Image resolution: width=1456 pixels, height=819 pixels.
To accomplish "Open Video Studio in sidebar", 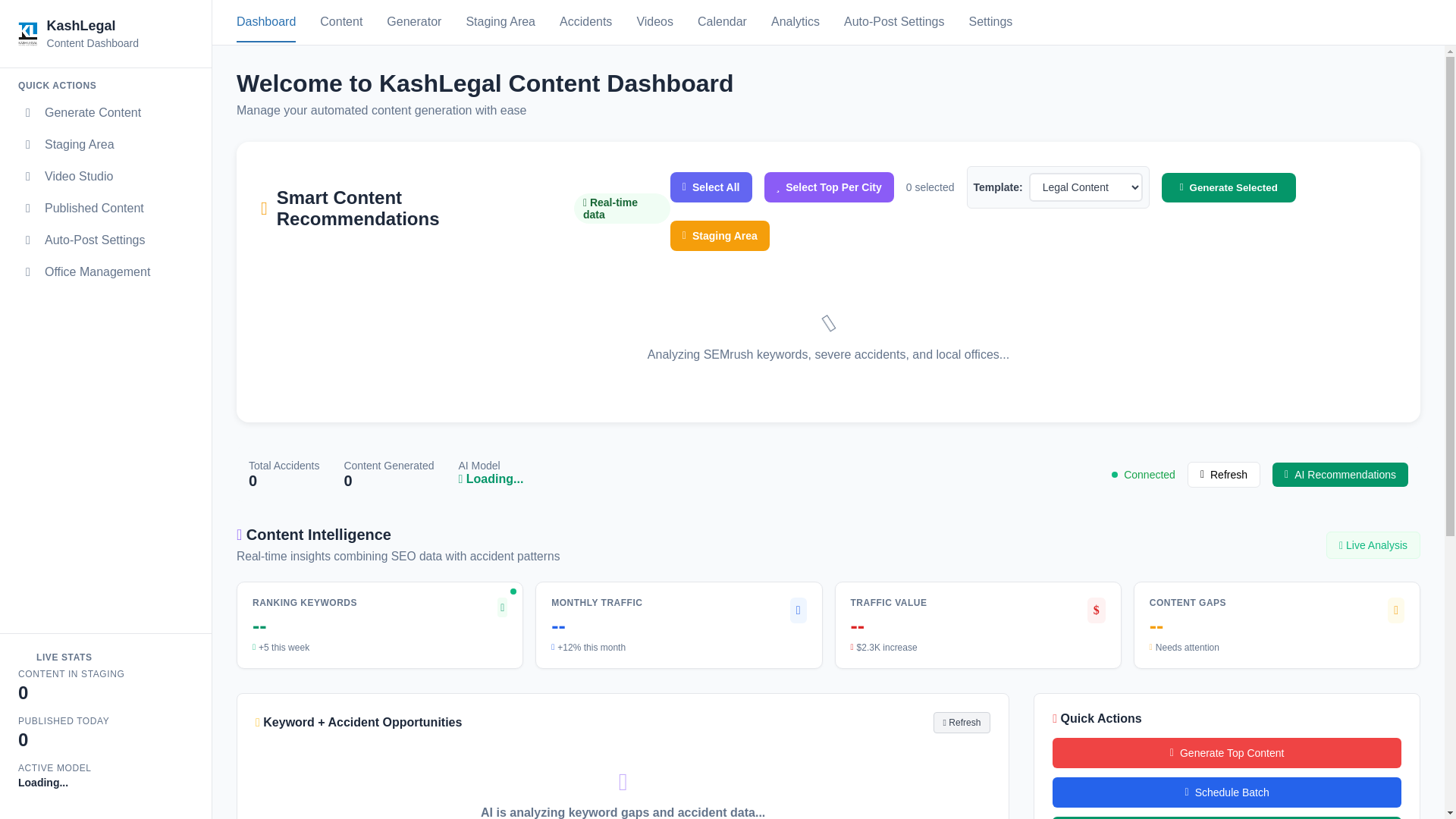I will click(105, 177).
